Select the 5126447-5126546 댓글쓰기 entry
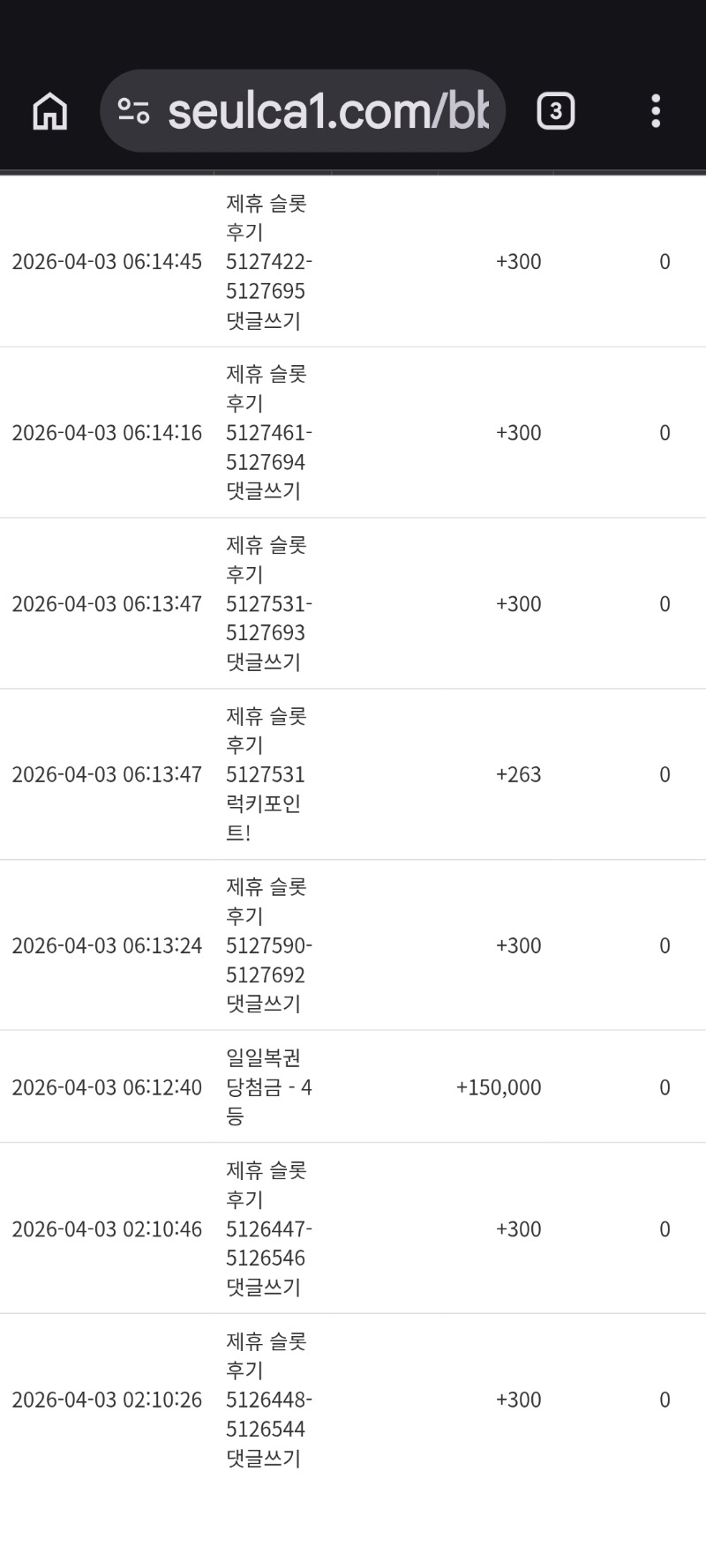Viewport: 706px width, 1568px height. [268, 1229]
